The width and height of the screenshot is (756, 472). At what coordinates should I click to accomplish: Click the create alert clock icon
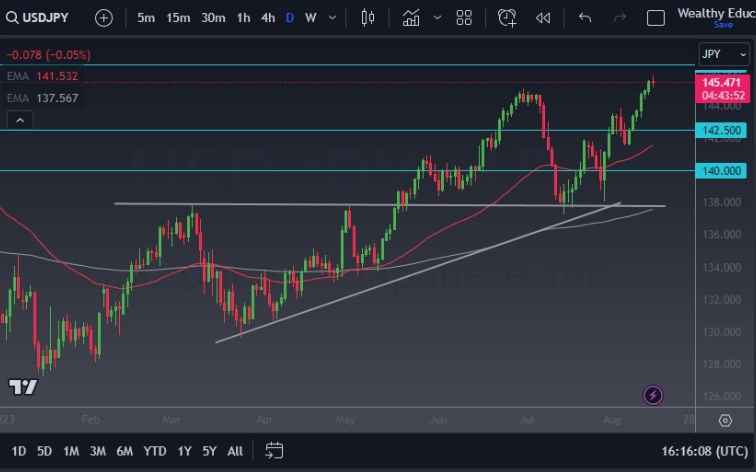507,18
